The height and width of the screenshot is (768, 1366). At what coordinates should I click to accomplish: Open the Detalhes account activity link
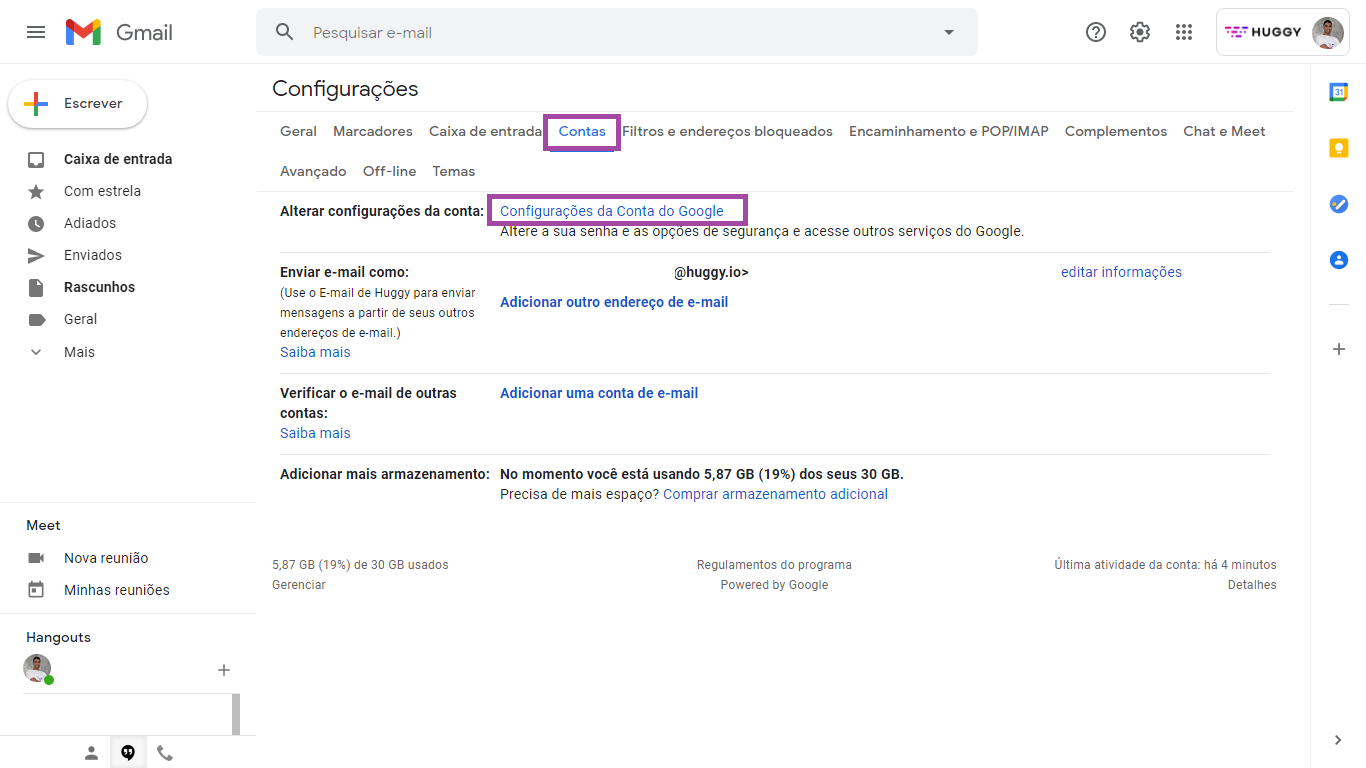(1252, 585)
